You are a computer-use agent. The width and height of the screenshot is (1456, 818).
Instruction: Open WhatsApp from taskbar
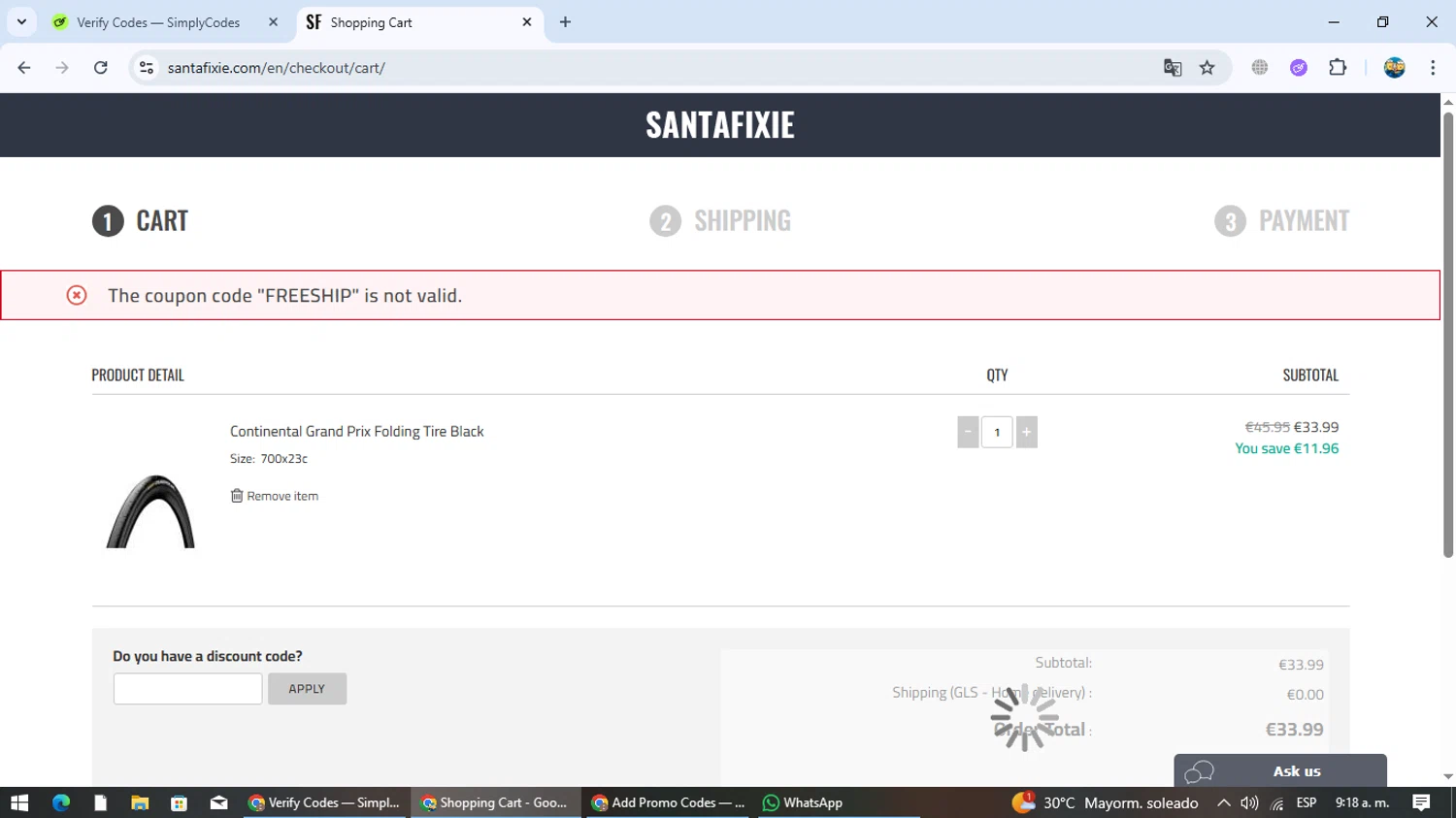click(803, 802)
